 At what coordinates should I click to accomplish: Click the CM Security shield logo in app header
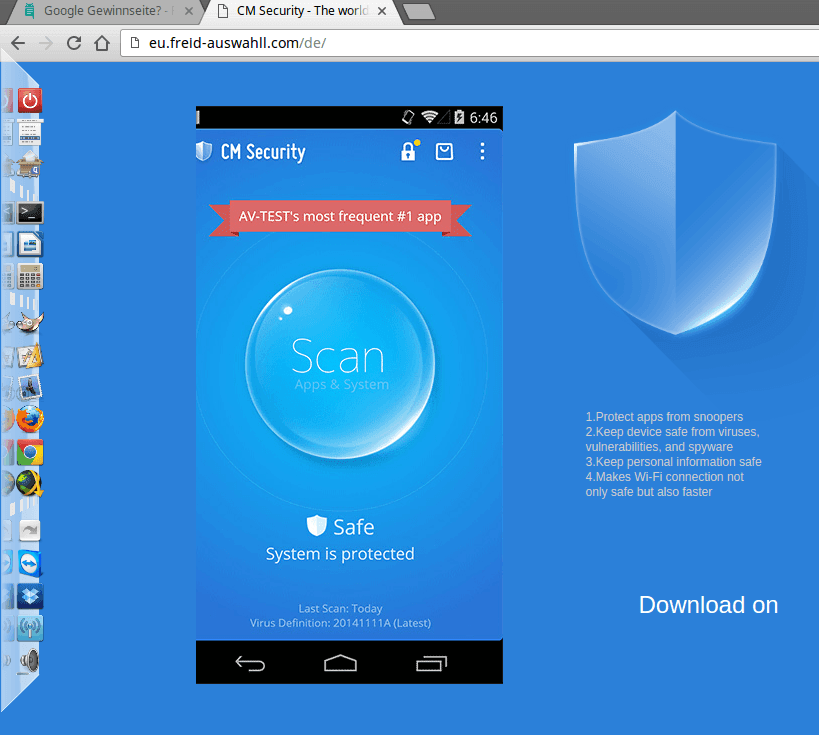pos(204,151)
